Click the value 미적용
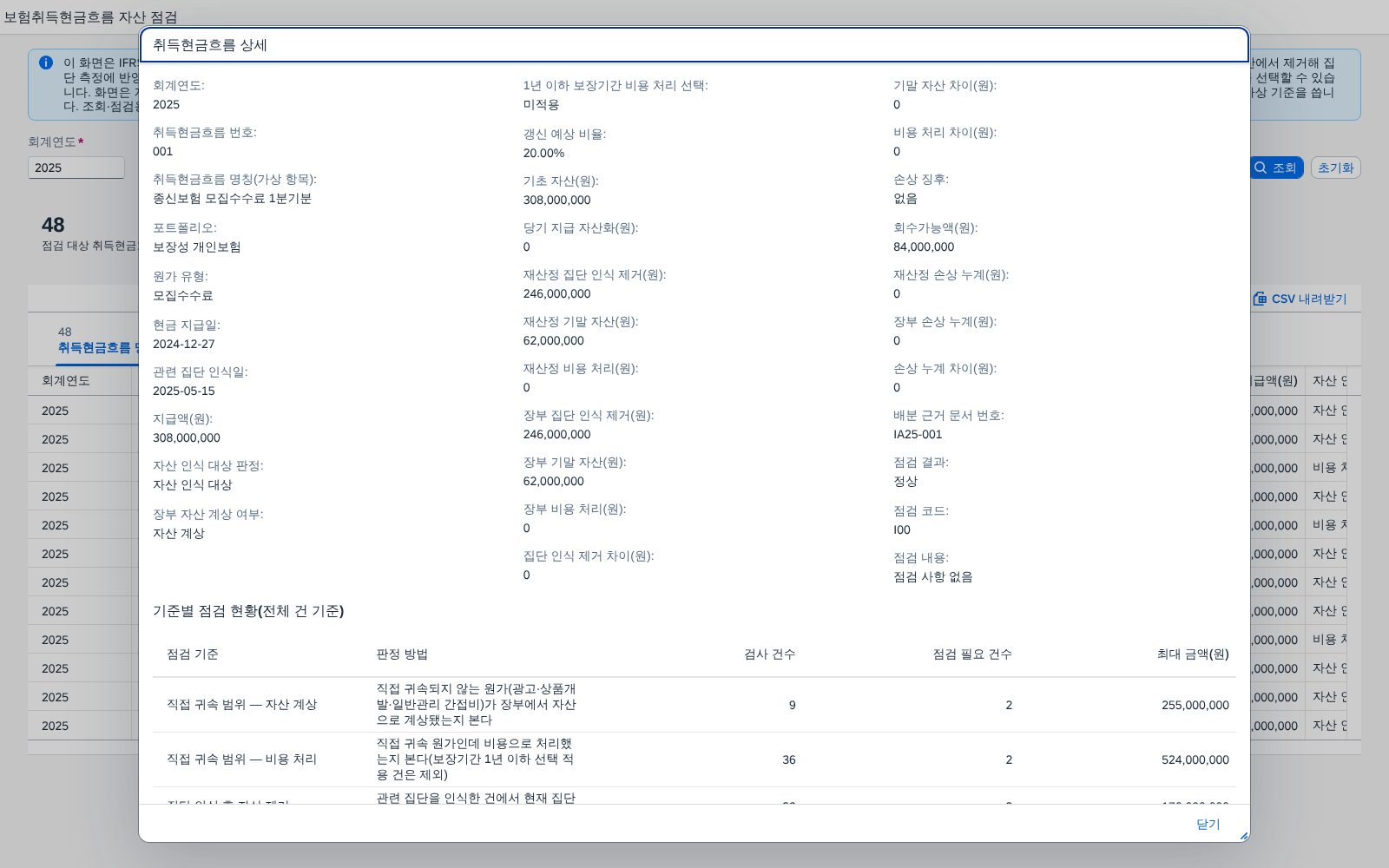This screenshot has width=1389, height=868. (x=541, y=104)
